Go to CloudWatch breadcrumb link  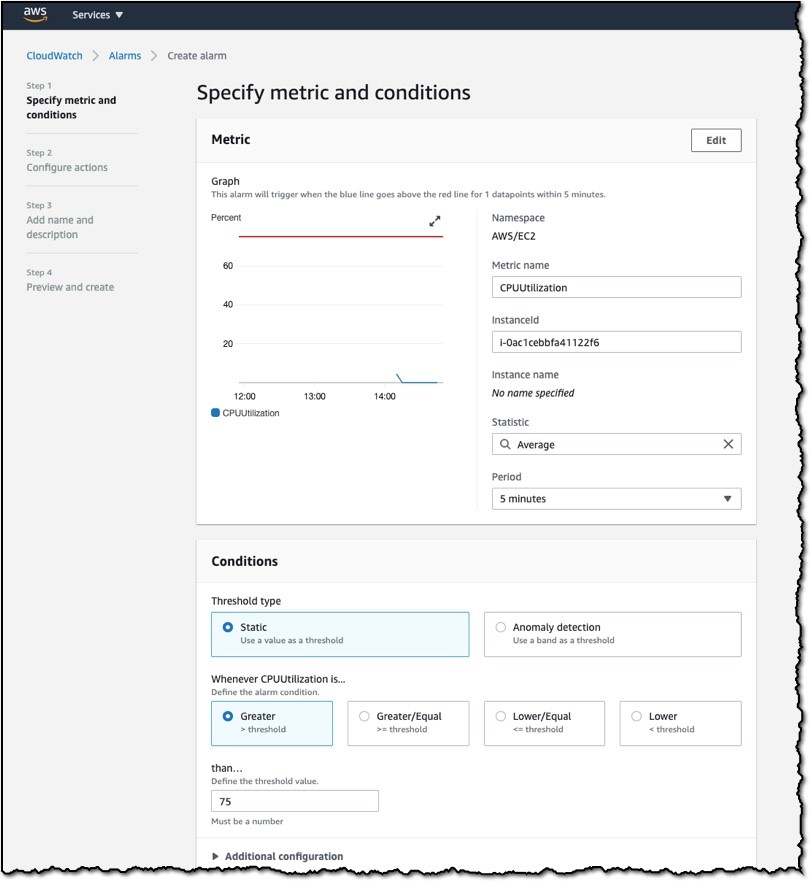[x=54, y=56]
